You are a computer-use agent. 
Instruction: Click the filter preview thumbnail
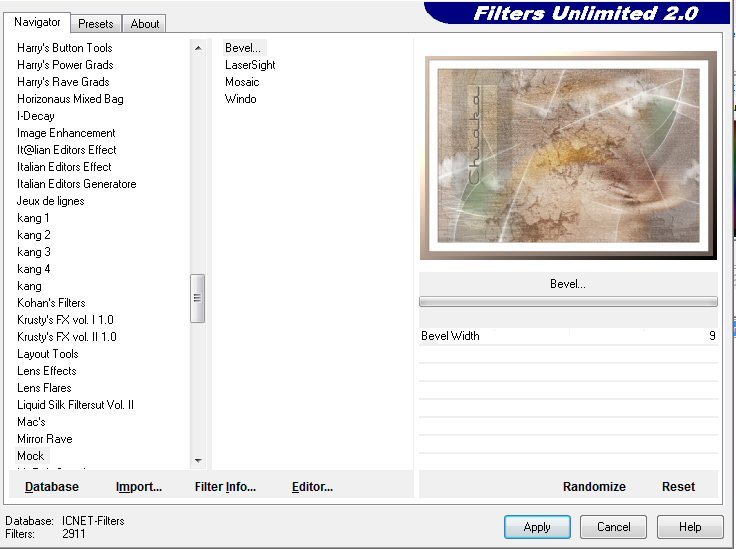point(567,155)
